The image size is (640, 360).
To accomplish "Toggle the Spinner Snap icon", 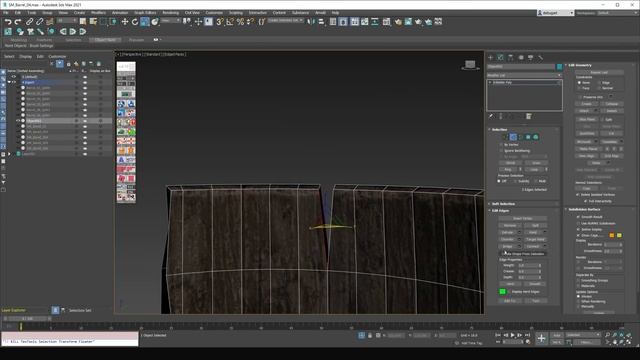I will click(x=250, y=22).
